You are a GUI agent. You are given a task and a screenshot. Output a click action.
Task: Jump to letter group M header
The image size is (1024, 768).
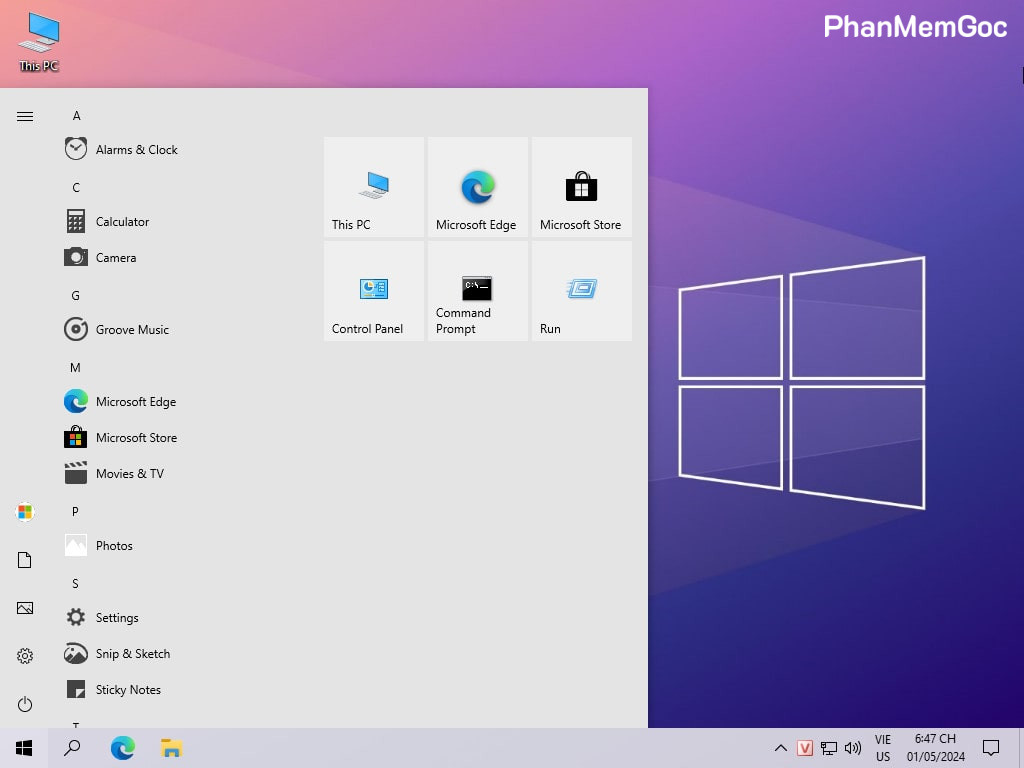tap(75, 368)
